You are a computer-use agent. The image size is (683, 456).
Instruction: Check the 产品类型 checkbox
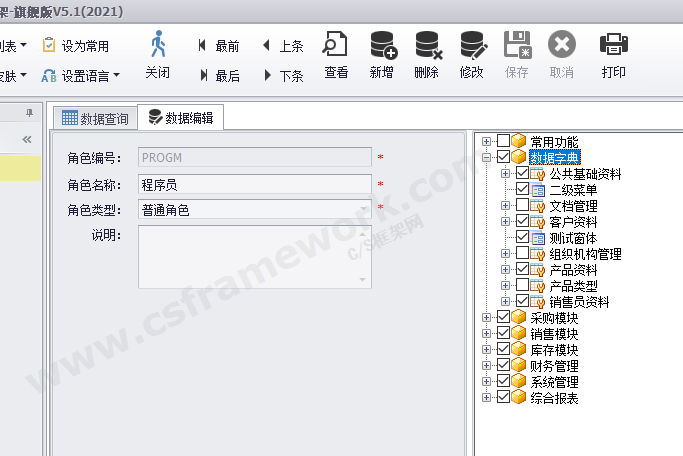(523, 286)
